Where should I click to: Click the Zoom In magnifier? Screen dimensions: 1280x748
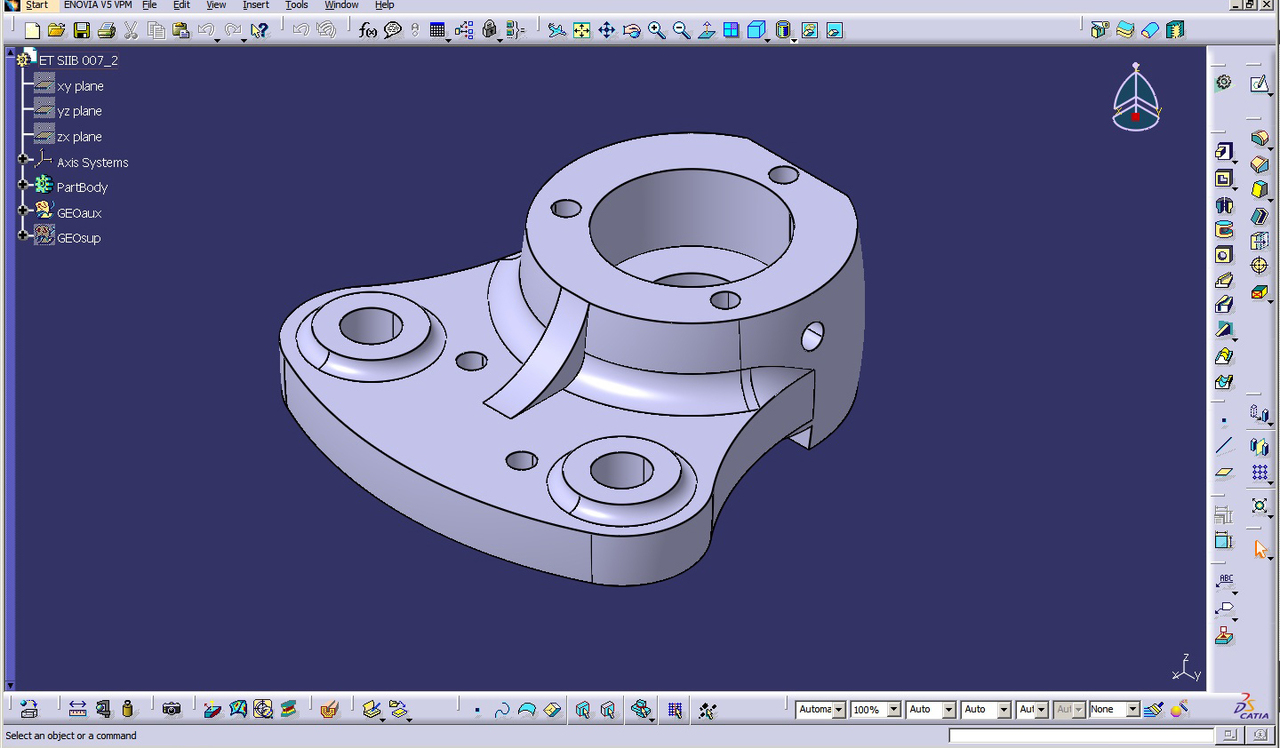tap(657, 31)
